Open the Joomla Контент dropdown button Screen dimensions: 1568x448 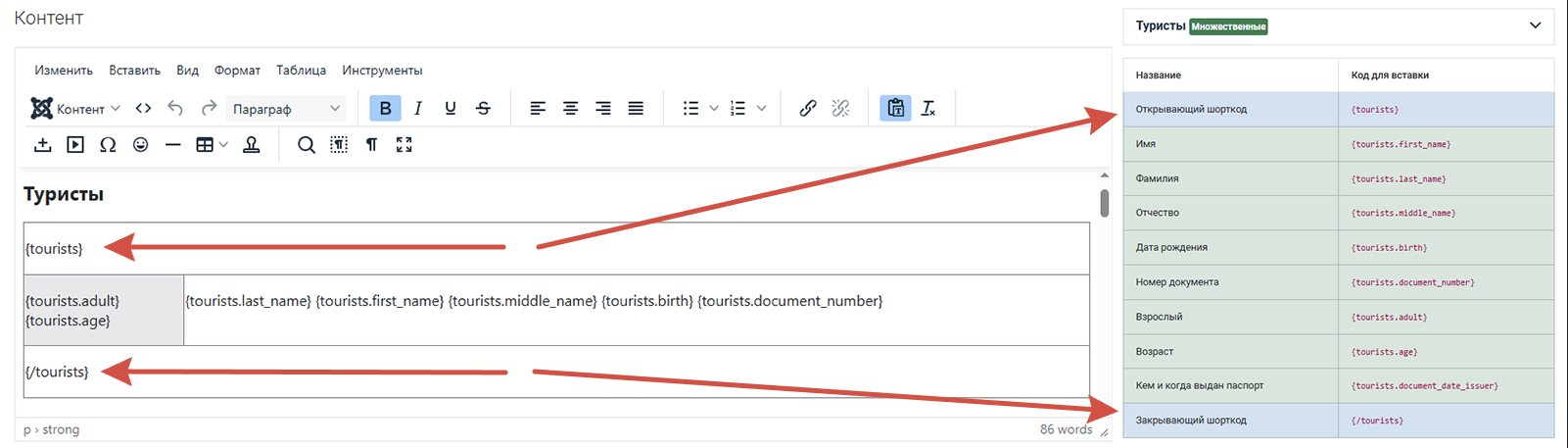pyautogui.click(x=75, y=109)
